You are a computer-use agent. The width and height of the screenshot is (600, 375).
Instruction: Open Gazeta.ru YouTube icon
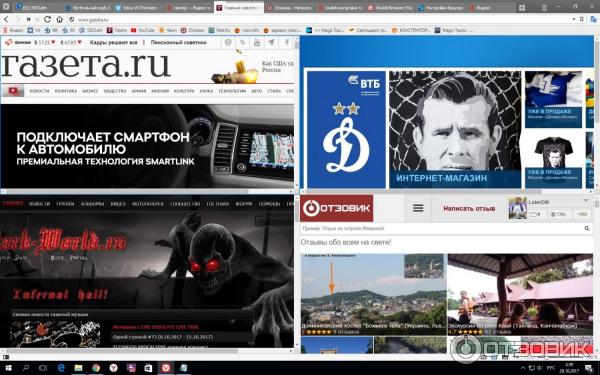tap(257, 42)
